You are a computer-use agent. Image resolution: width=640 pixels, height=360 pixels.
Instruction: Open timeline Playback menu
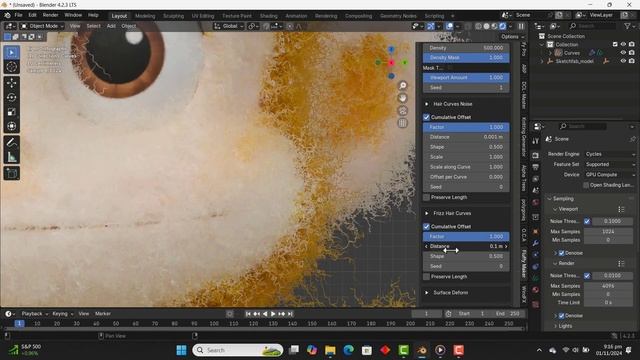coord(34,314)
